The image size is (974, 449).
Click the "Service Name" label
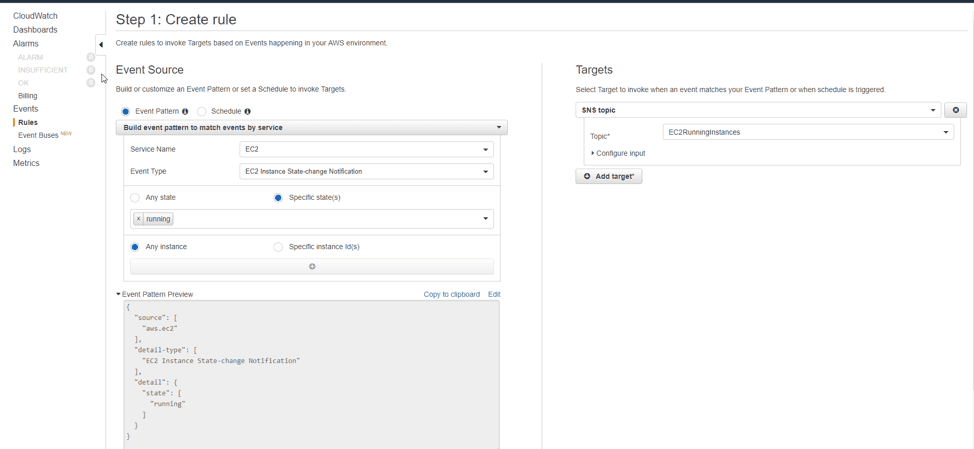[153, 150]
